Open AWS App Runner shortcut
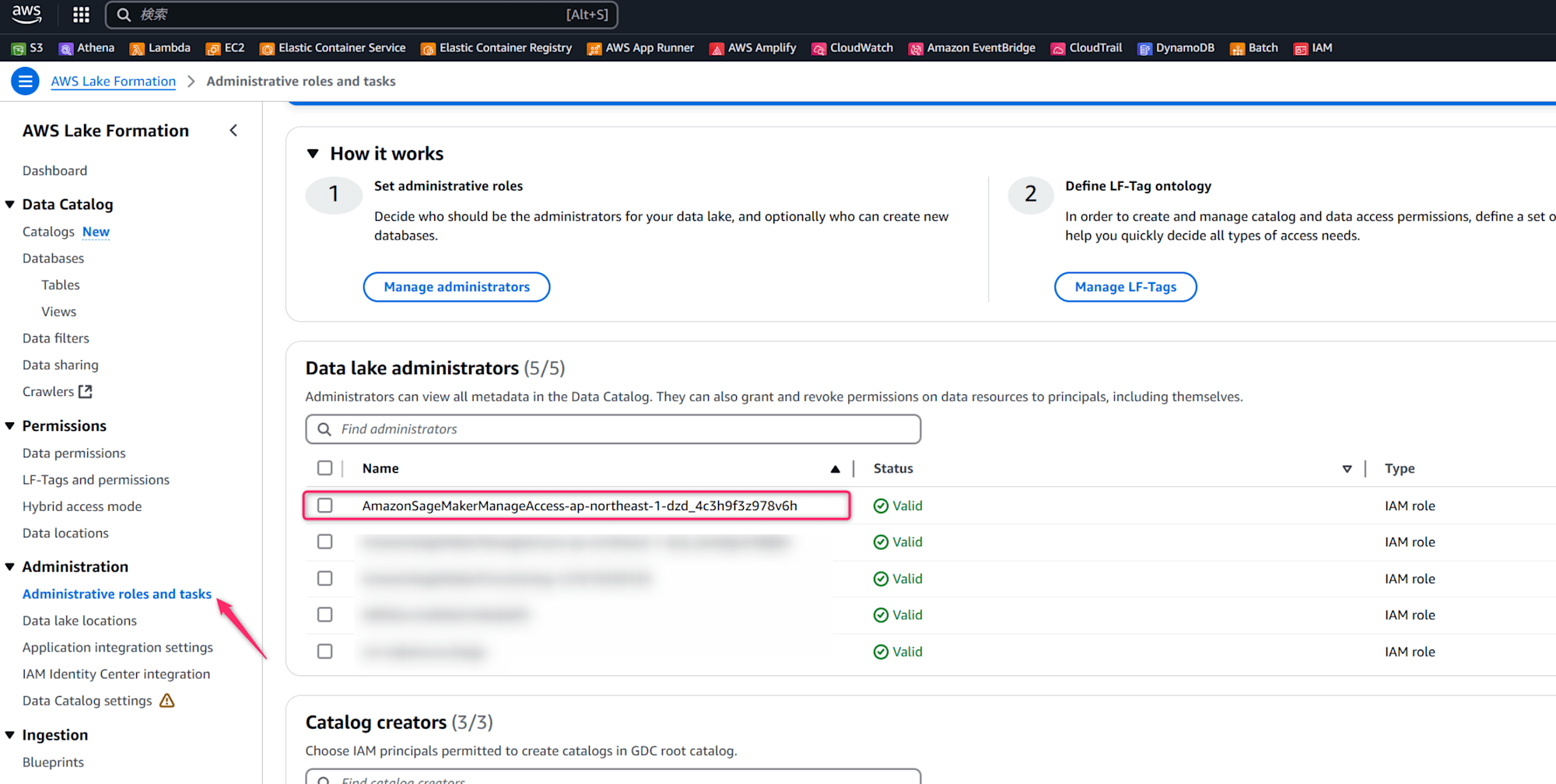This screenshot has height=784, width=1556. 640,48
